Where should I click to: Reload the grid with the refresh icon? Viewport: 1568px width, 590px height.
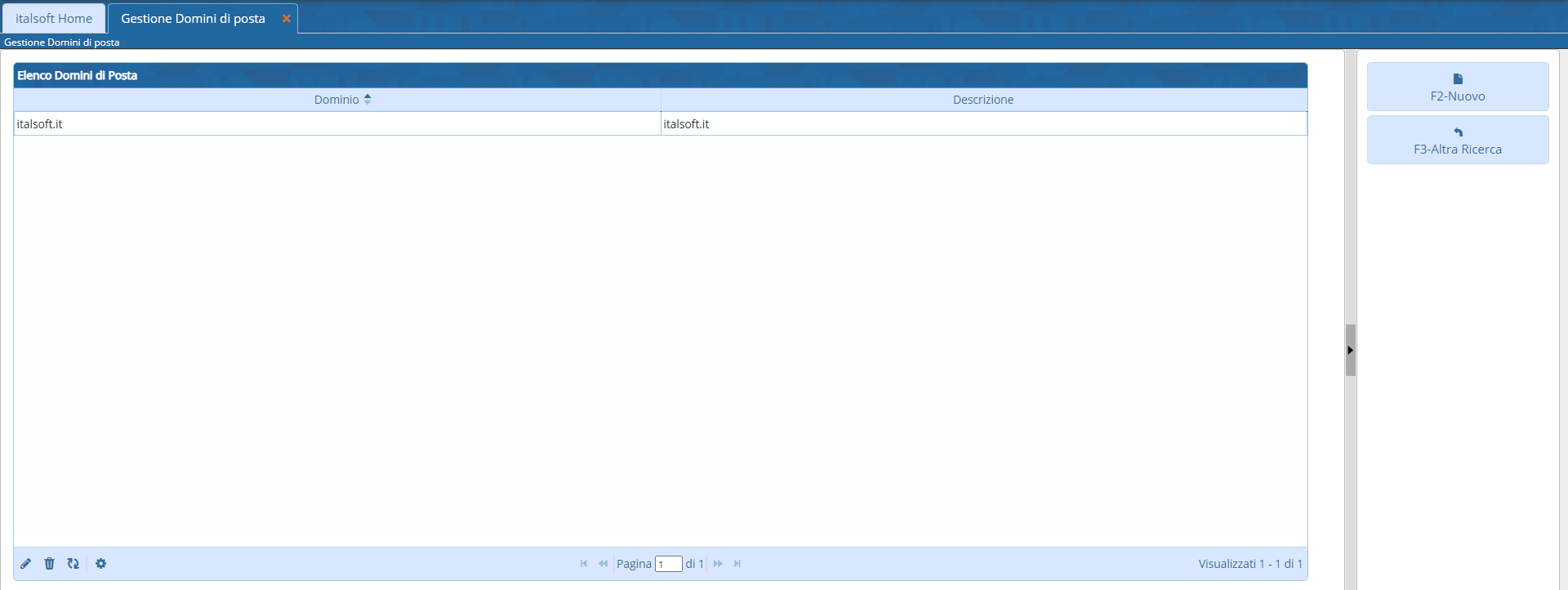73,564
